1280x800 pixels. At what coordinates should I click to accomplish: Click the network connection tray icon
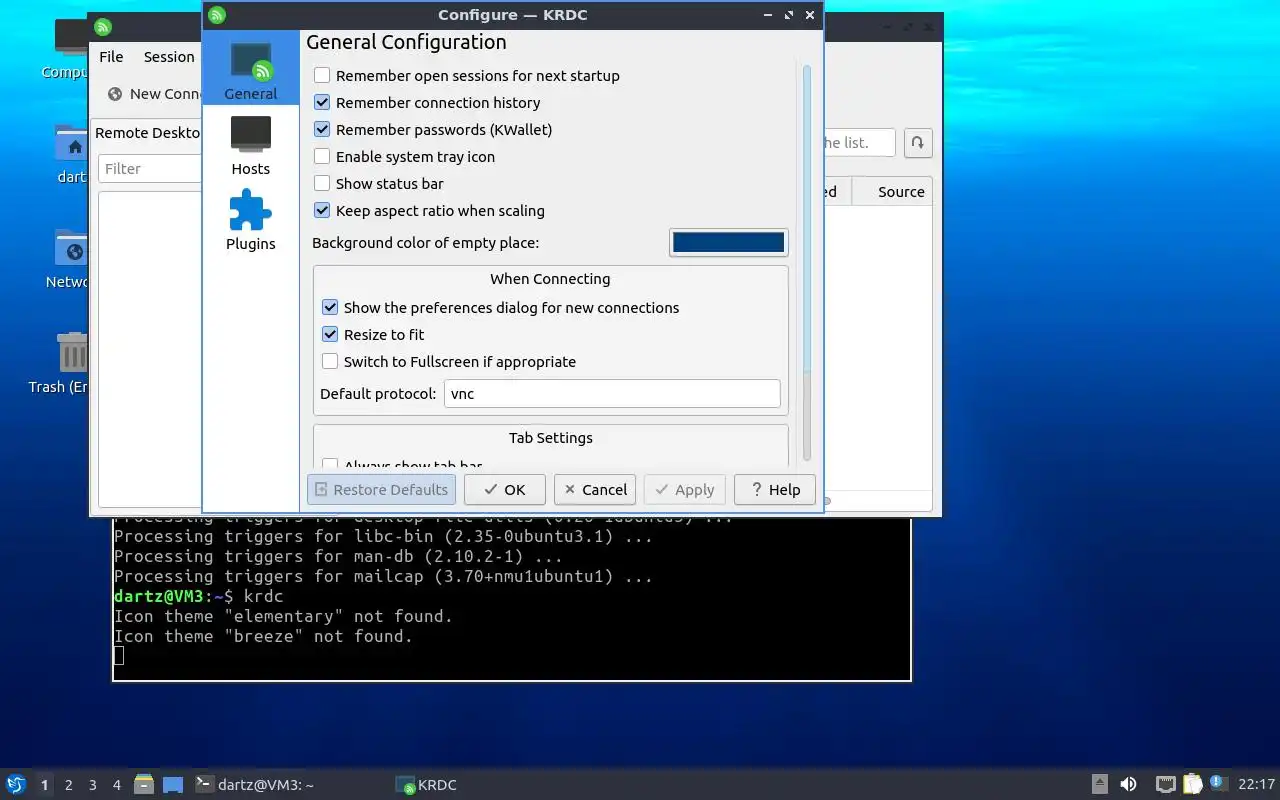(1165, 784)
